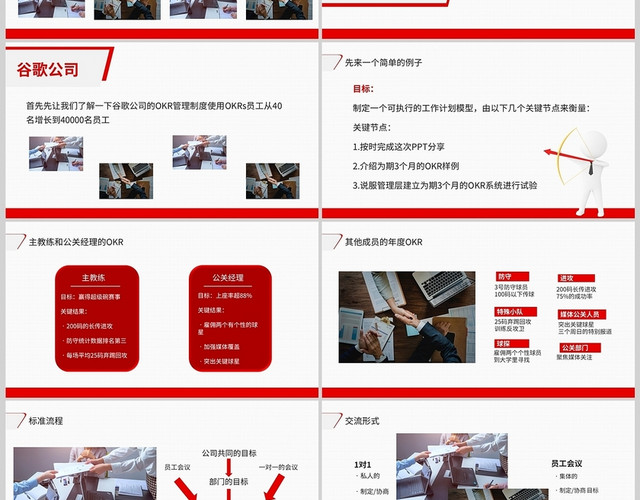Click the 关键节点: text
This screenshot has height=500, width=640.
372,127
